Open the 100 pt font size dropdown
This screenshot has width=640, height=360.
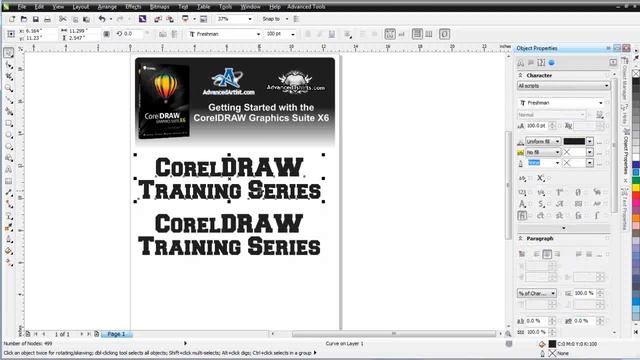click(x=293, y=34)
